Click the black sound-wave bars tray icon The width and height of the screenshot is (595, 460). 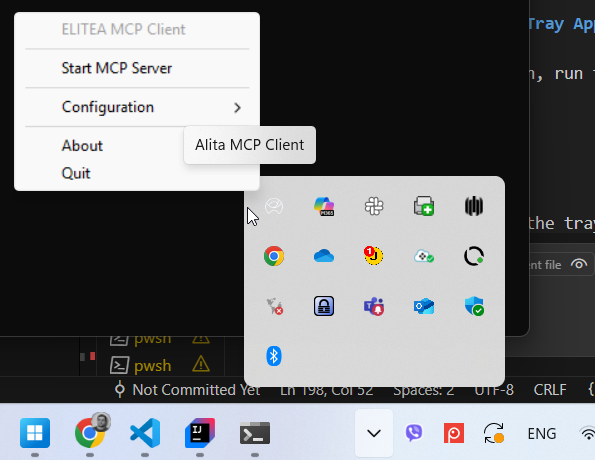point(474,206)
